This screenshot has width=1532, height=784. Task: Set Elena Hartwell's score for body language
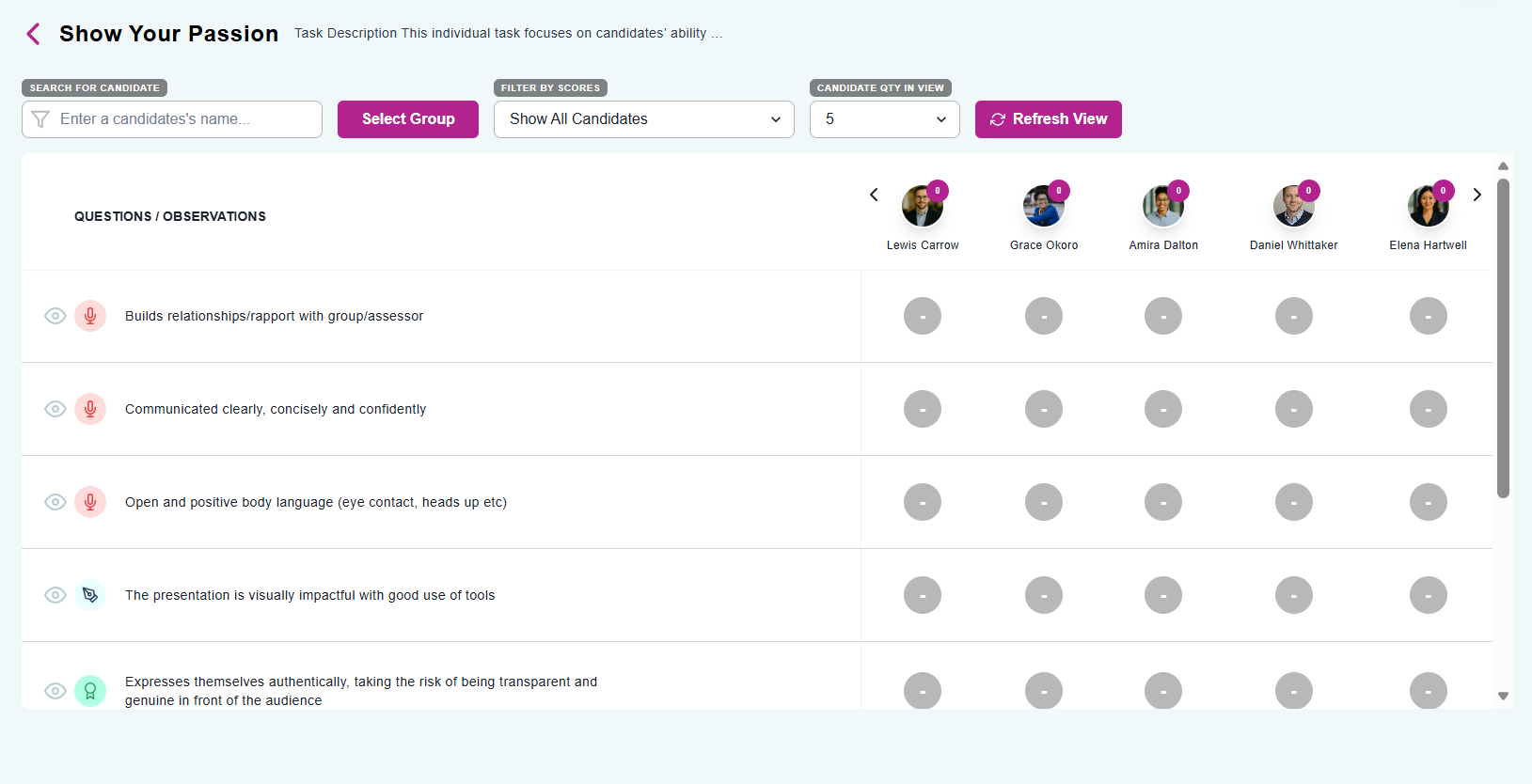[1429, 502]
